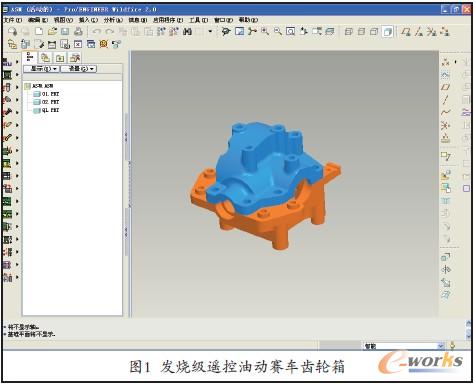Viewport: 473px width, 384px height.
Task: Open the 显示 dropdown in model tree
Action: pos(42,69)
